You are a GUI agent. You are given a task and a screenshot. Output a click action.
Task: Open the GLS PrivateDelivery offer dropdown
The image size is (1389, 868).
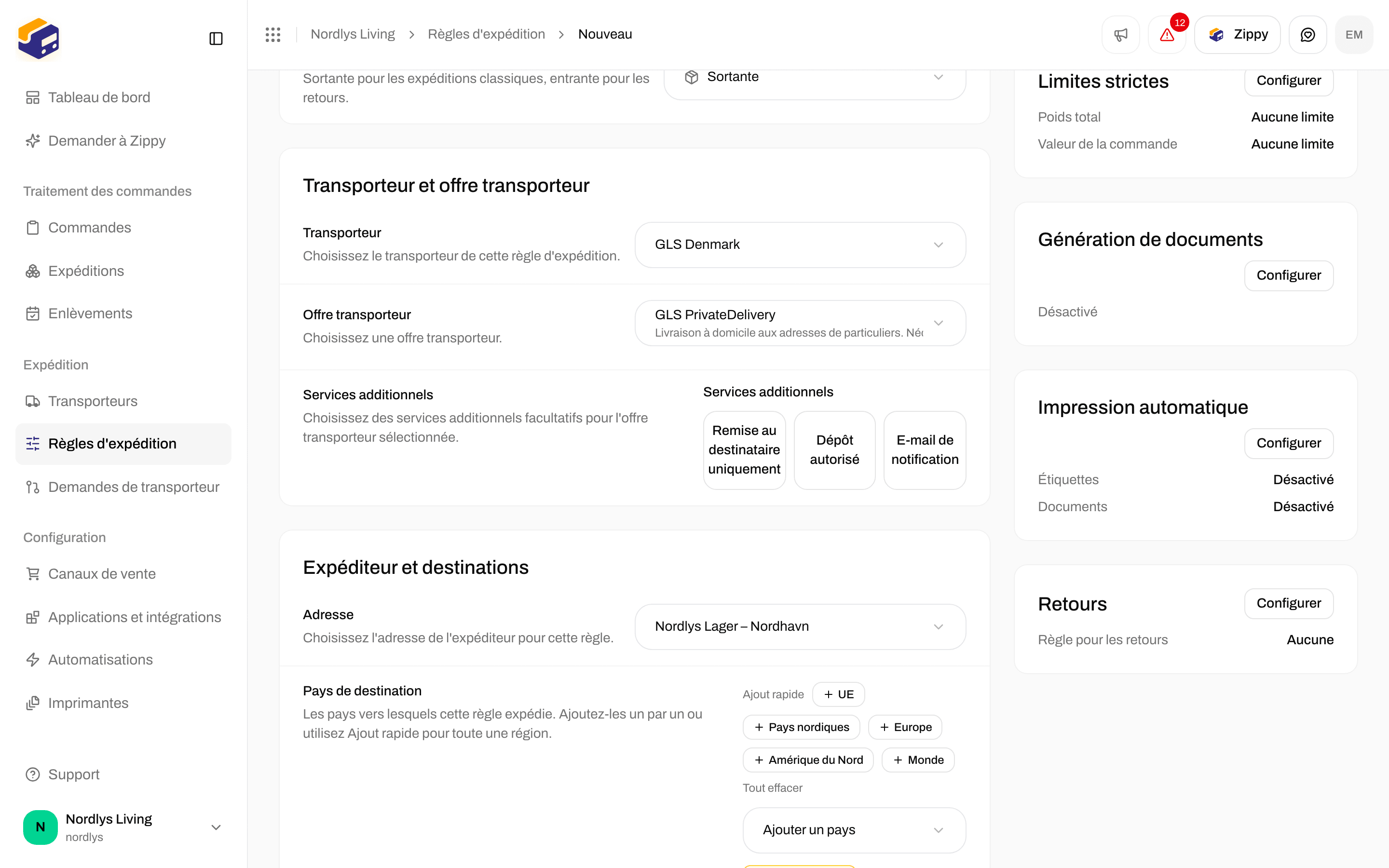tap(800, 323)
